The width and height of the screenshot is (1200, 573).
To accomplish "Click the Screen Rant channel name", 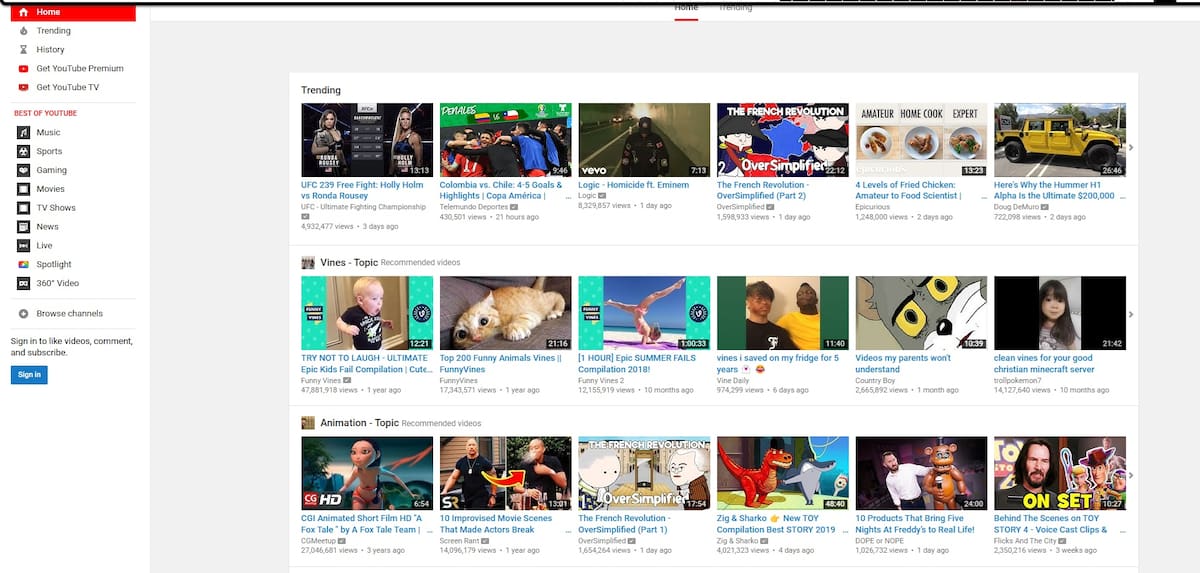I will [x=461, y=540].
